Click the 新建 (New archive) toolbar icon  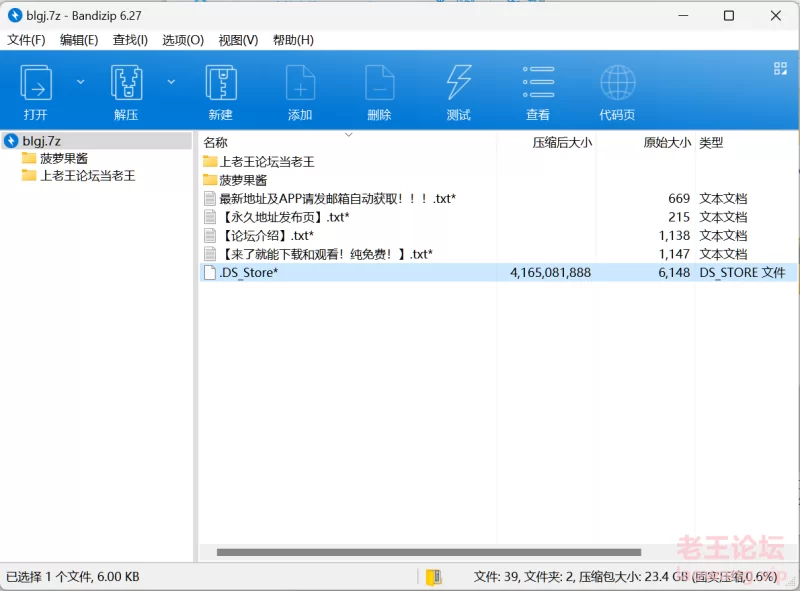(220, 82)
